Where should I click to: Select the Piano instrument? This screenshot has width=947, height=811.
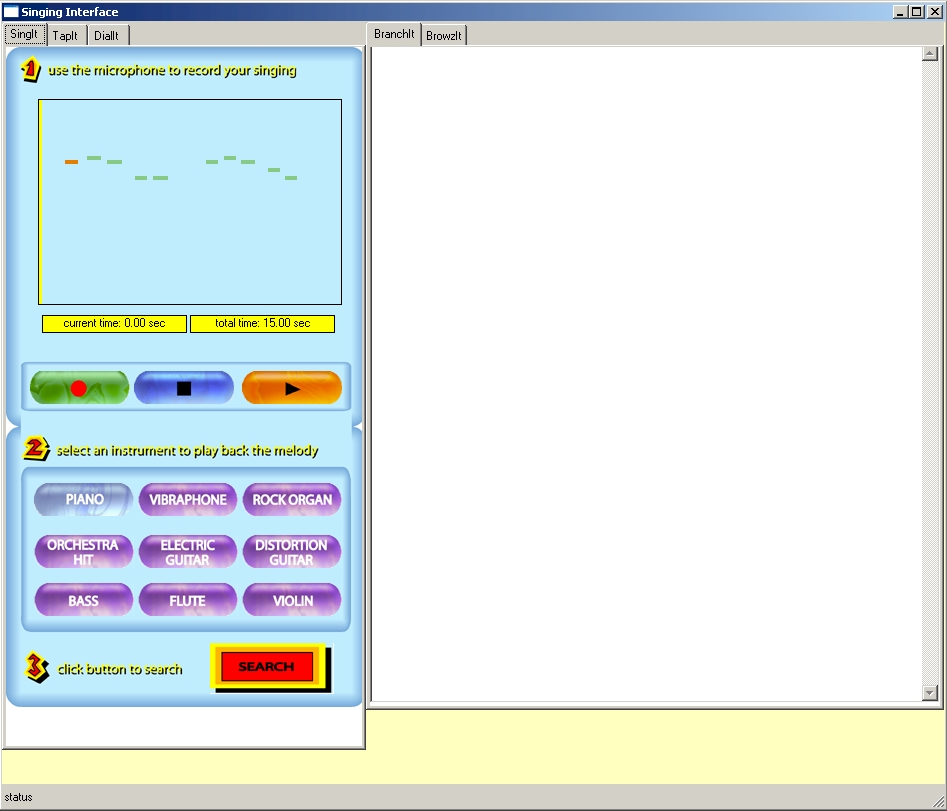(84, 499)
